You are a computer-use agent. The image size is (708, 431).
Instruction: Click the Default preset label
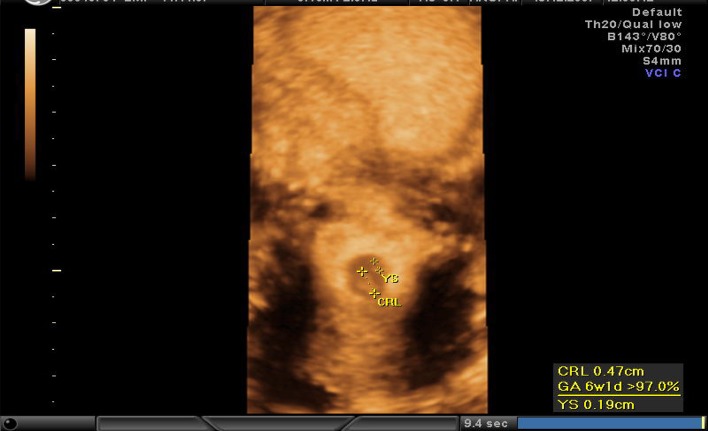coord(658,13)
